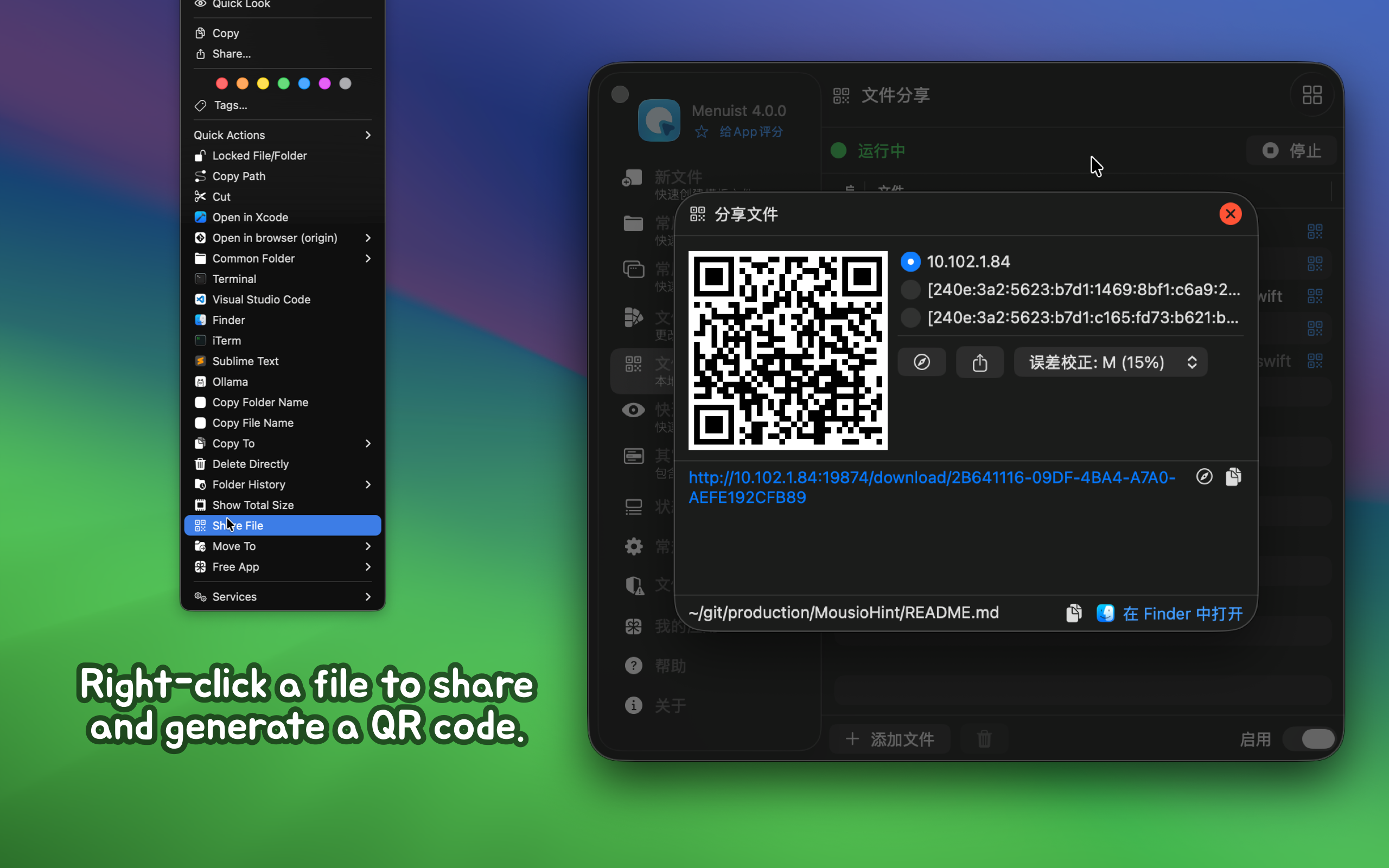
Task: Click the compass icon beside the download URL
Action: click(1204, 476)
